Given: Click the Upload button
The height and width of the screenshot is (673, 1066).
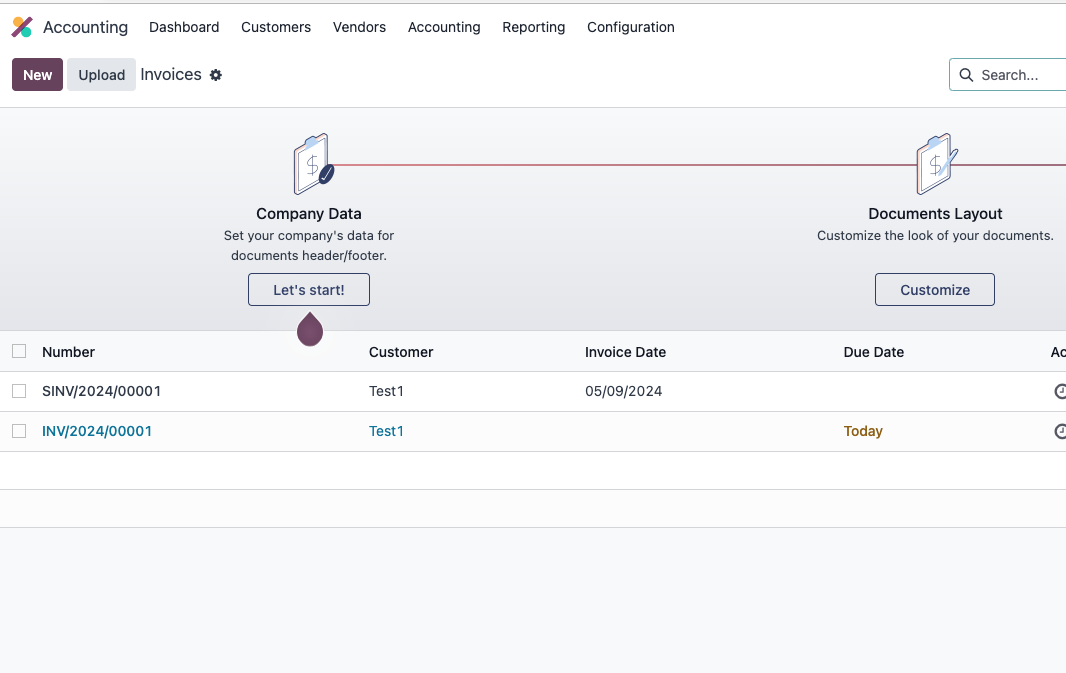Looking at the screenshot, I should [x=101, y=75].
